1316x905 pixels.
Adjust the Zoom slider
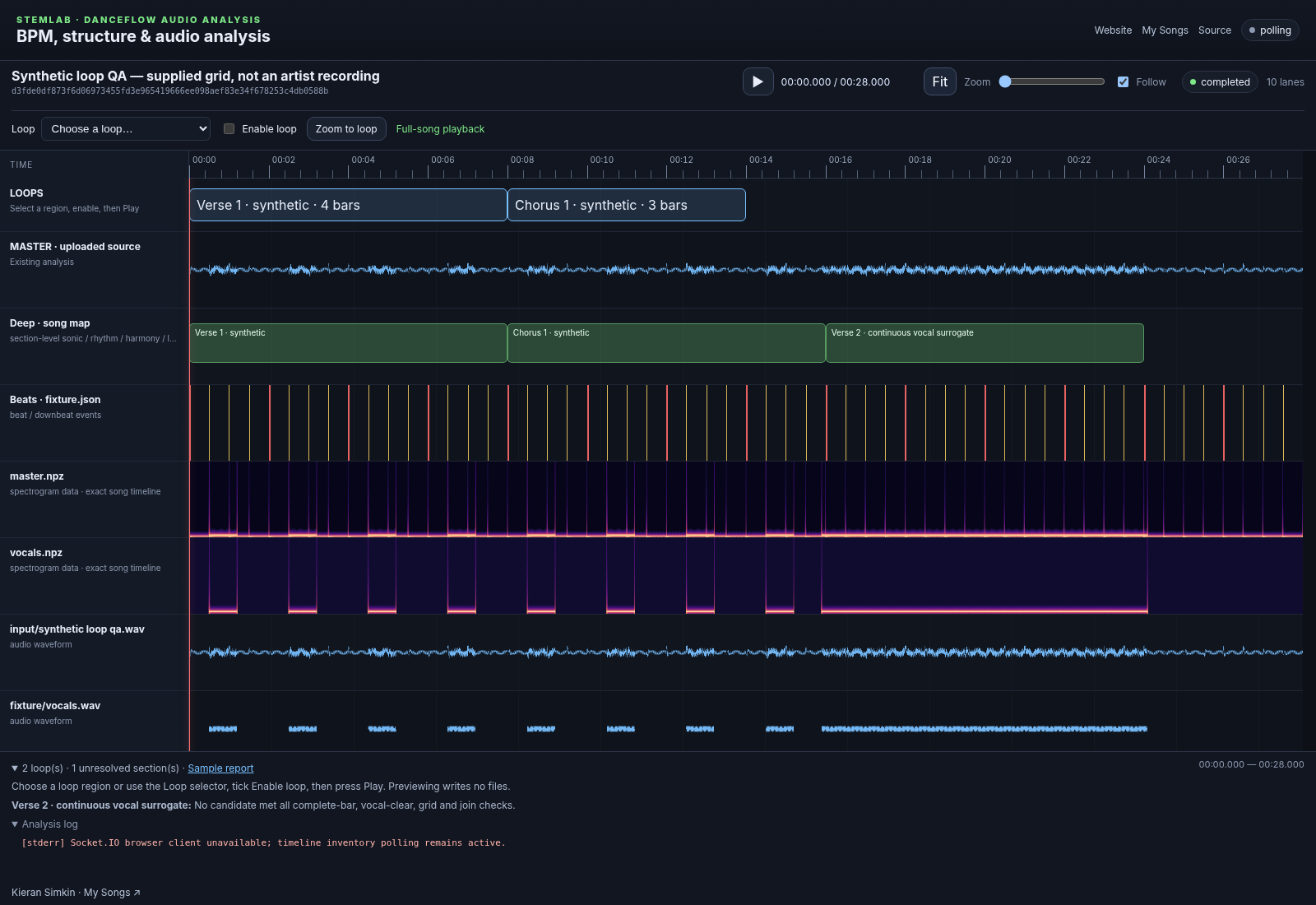1051,81
